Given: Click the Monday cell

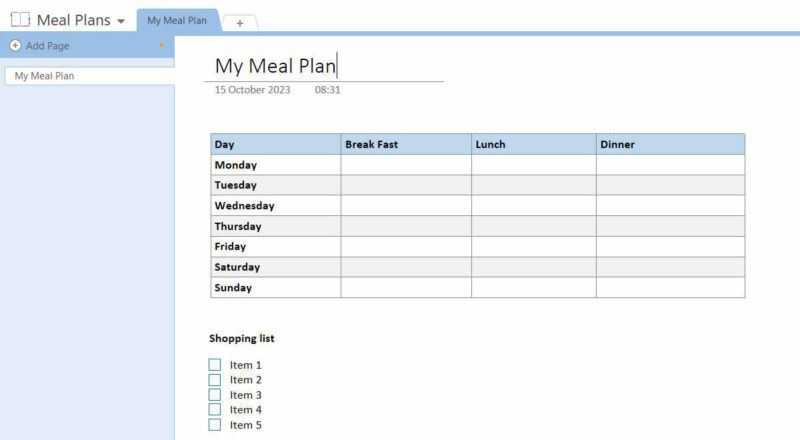Looking at the screenshot, I should tap(276, 165).
